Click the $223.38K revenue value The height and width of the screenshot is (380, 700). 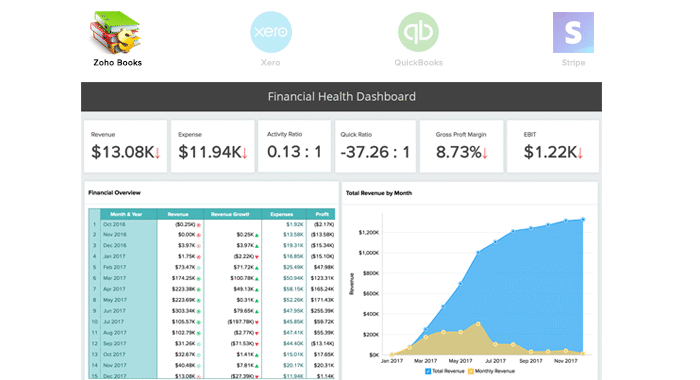pos(183,289)
